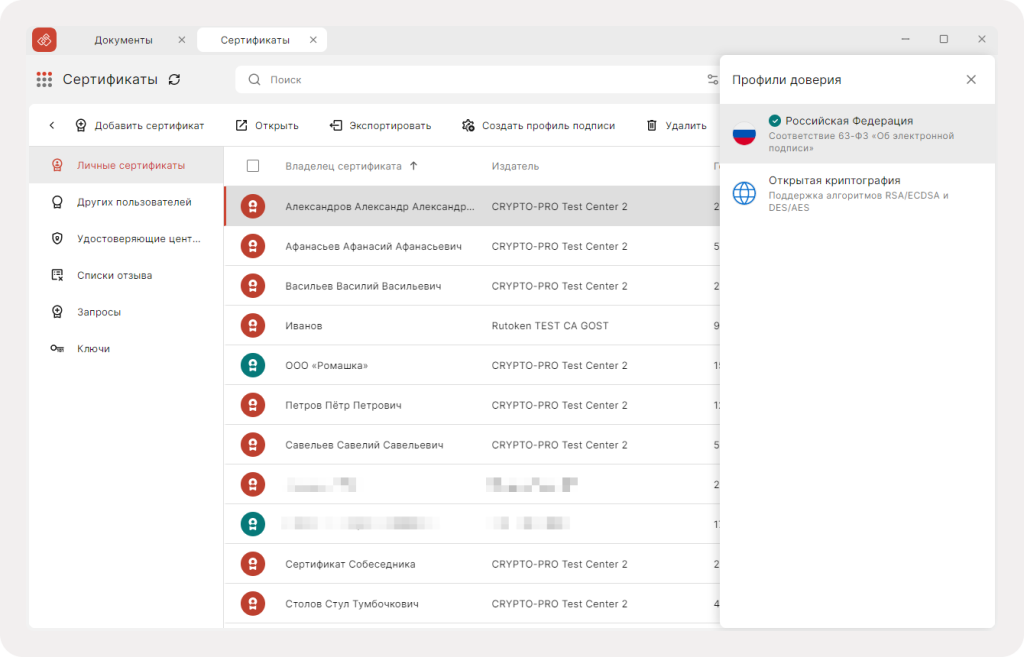
Task: Close the Профили доверия panel
Action: pos(971,80)
